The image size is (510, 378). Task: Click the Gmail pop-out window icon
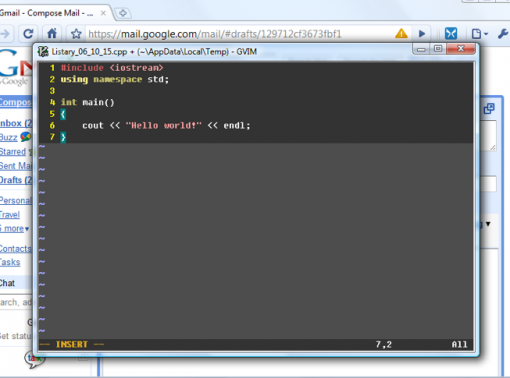pyautogui.click(x=489, y=108)
